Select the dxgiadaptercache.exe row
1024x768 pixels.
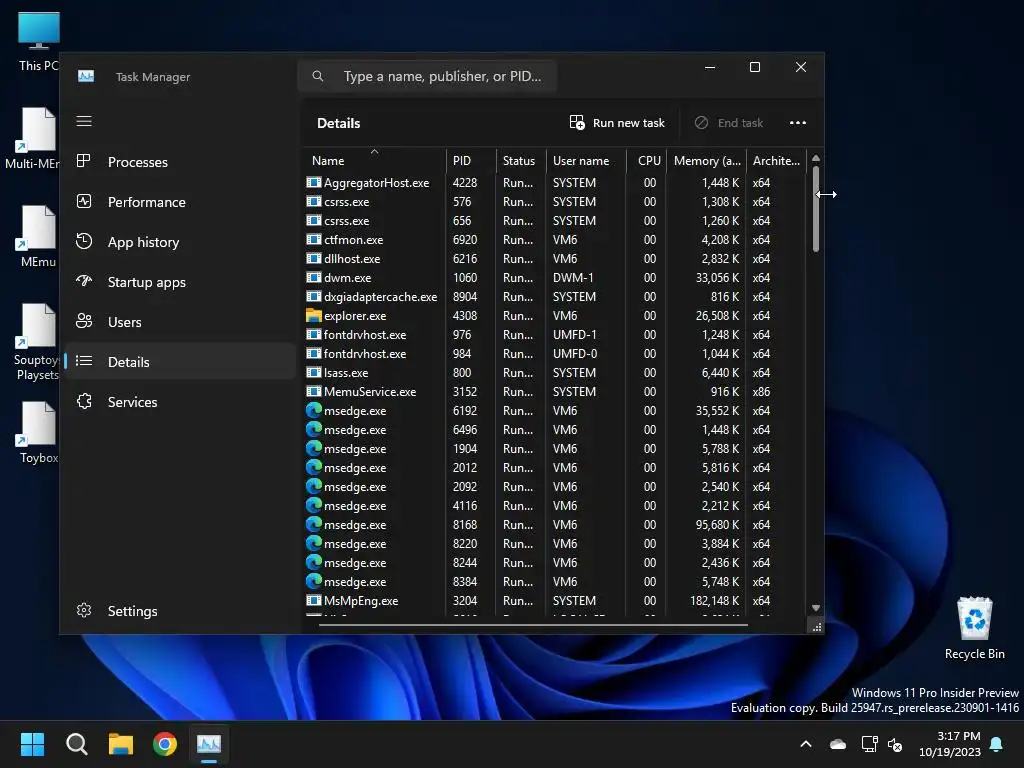coord(555,296)
